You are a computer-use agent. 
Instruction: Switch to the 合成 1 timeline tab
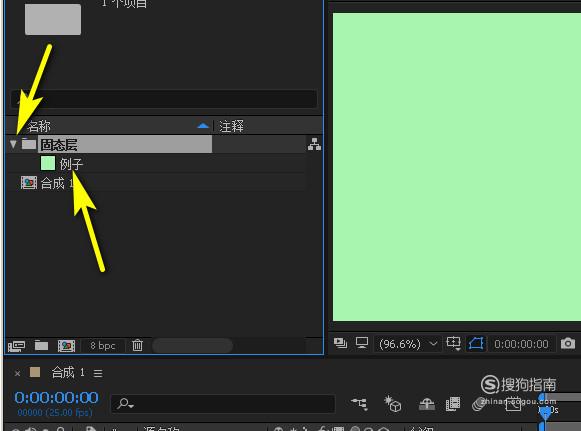[x=68, y=372]
